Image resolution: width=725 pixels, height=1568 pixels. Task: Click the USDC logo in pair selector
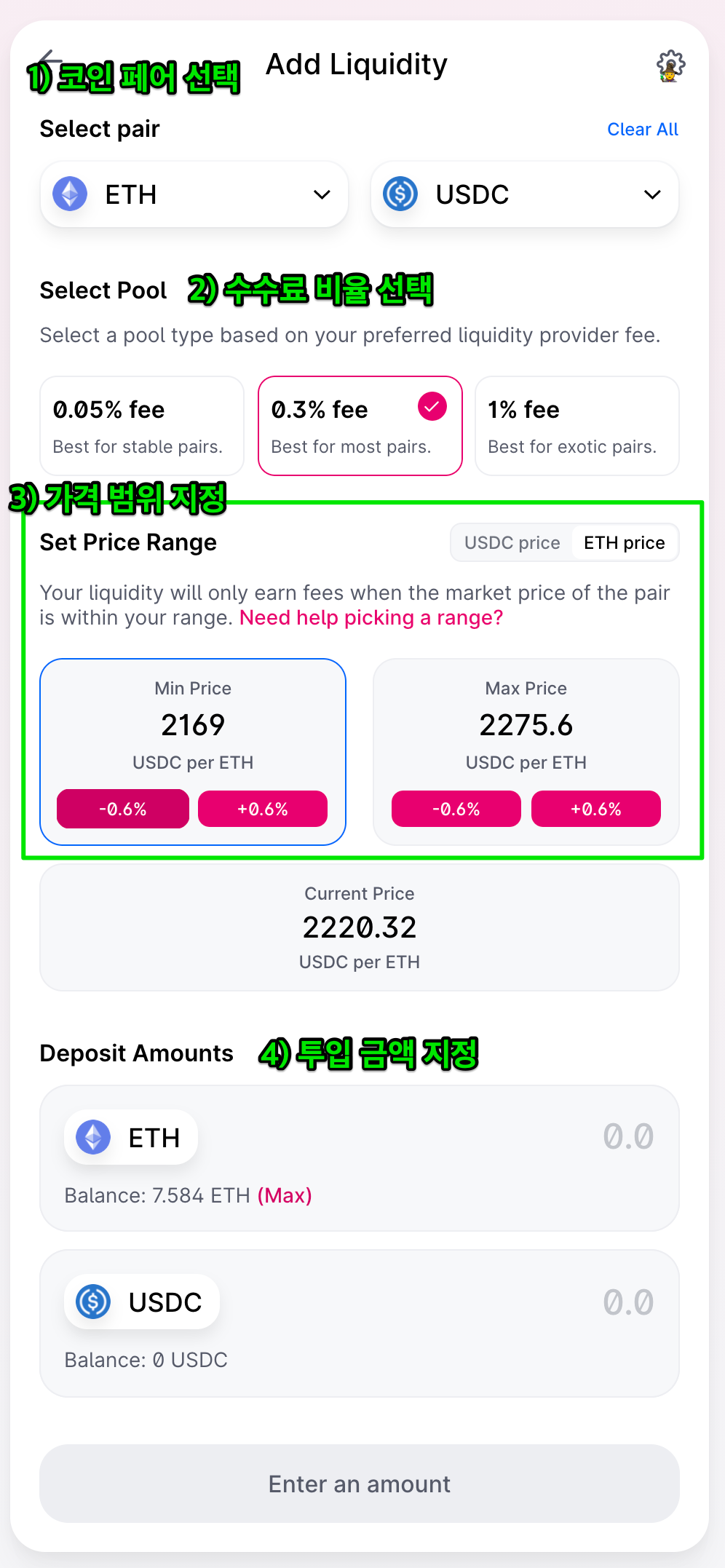400,194
